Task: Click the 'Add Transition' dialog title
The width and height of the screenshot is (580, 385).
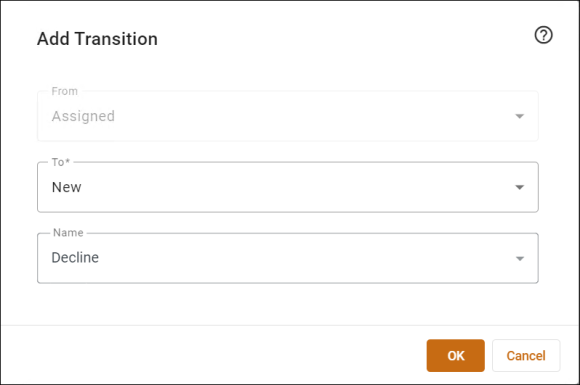Action: click(97, 39)
